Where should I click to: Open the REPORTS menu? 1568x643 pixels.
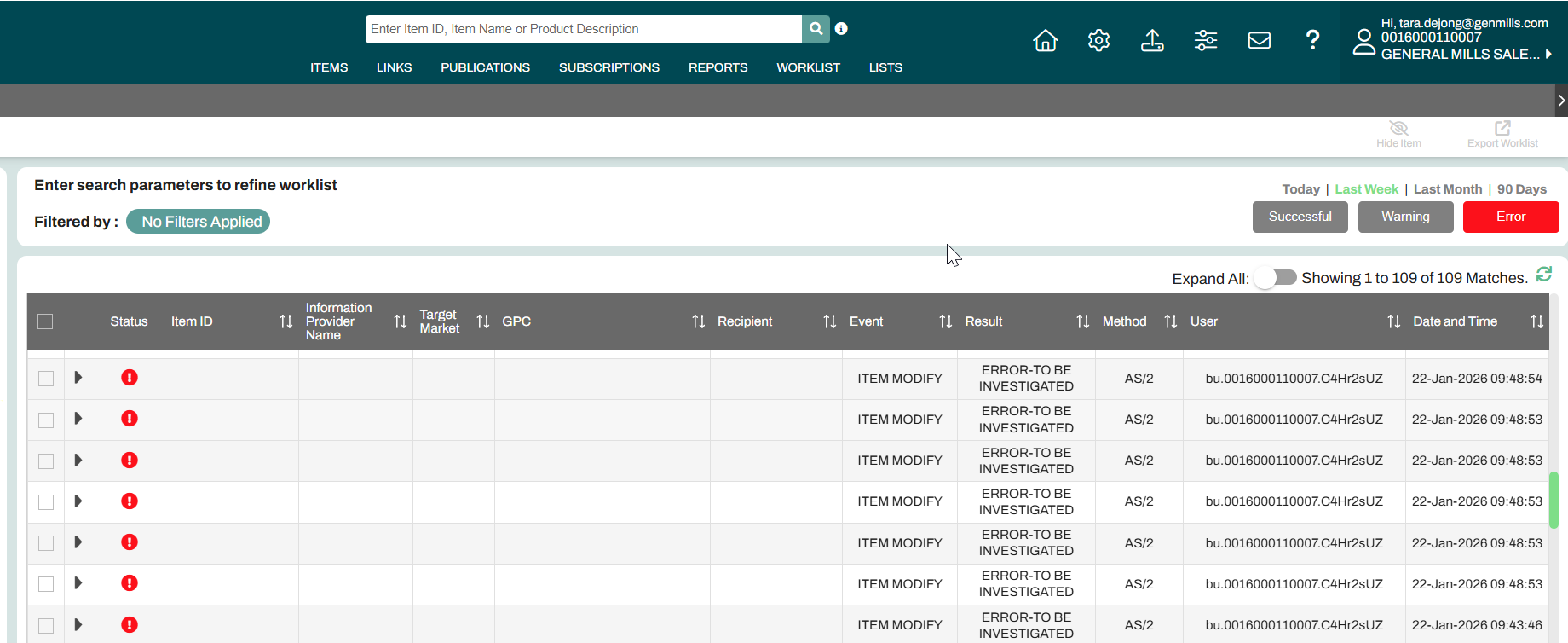pyautogui.click(x=718, y=67)
